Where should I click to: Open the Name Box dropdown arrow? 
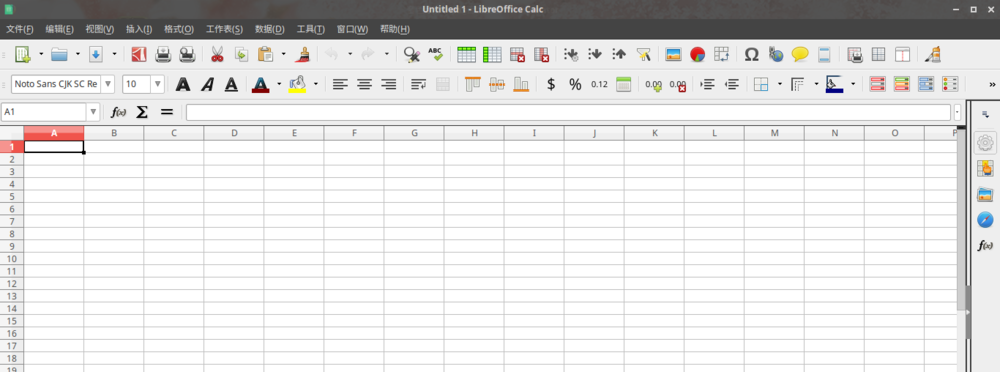[x=94, y=112]
